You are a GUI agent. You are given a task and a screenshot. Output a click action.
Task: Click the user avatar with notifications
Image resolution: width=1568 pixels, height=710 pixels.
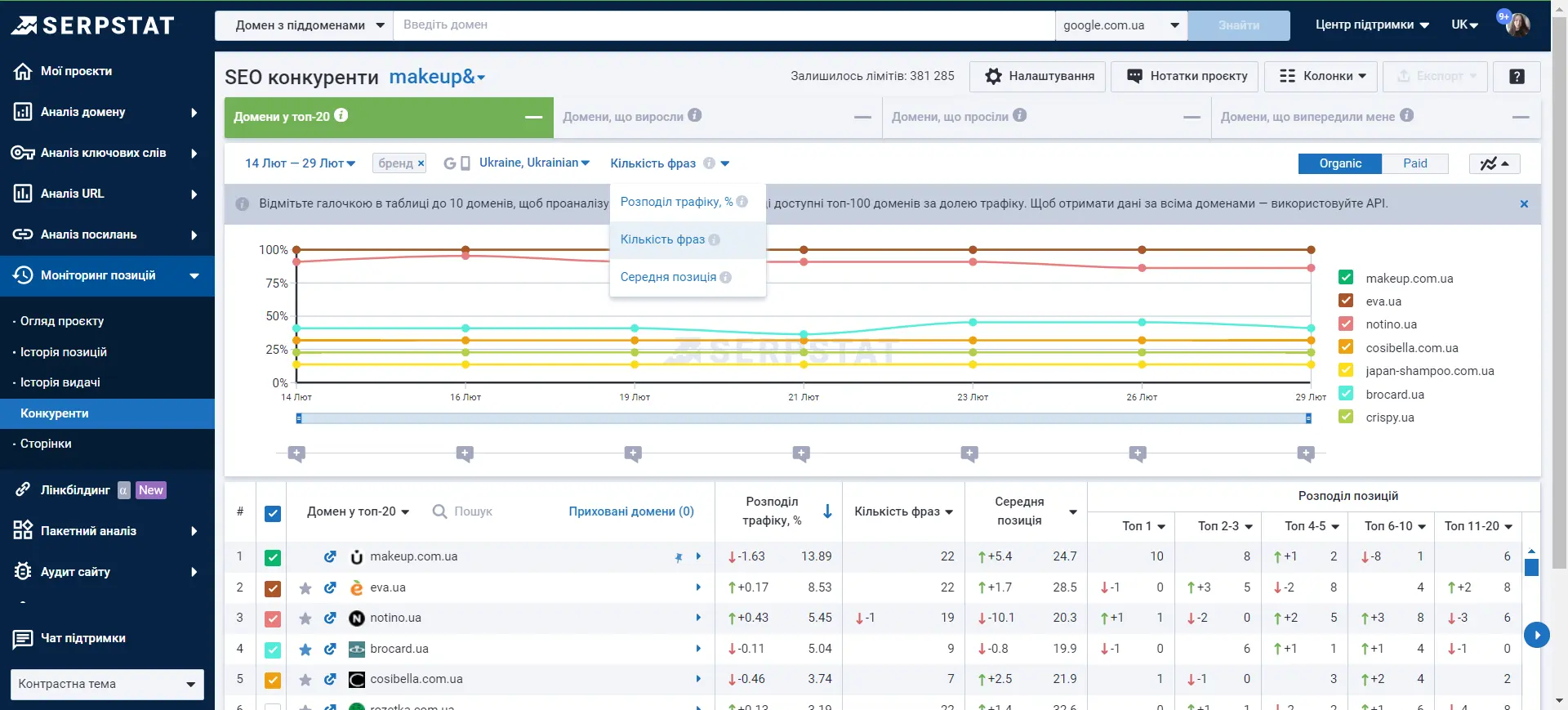(1518, 25)
